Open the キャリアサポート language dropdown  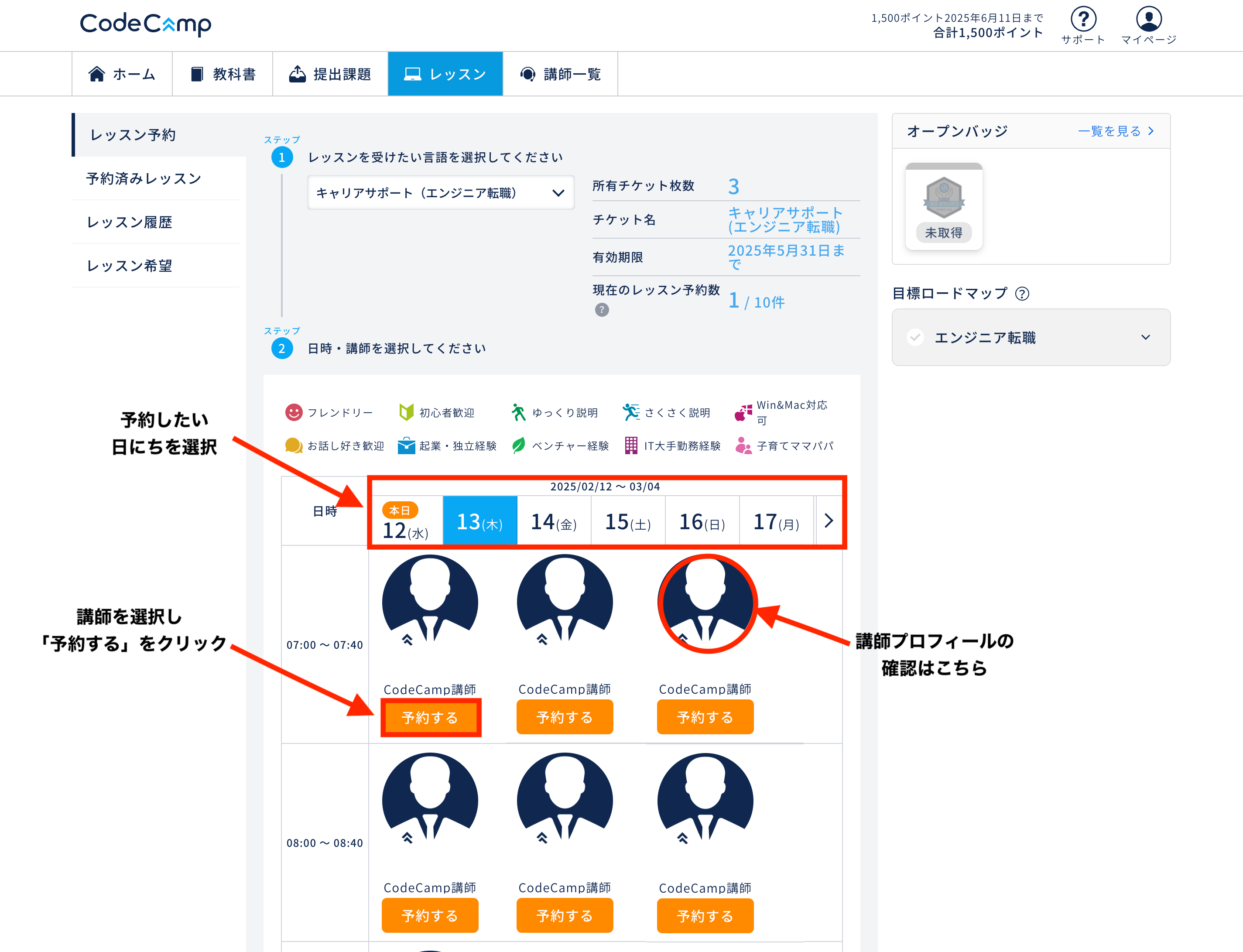440,193
